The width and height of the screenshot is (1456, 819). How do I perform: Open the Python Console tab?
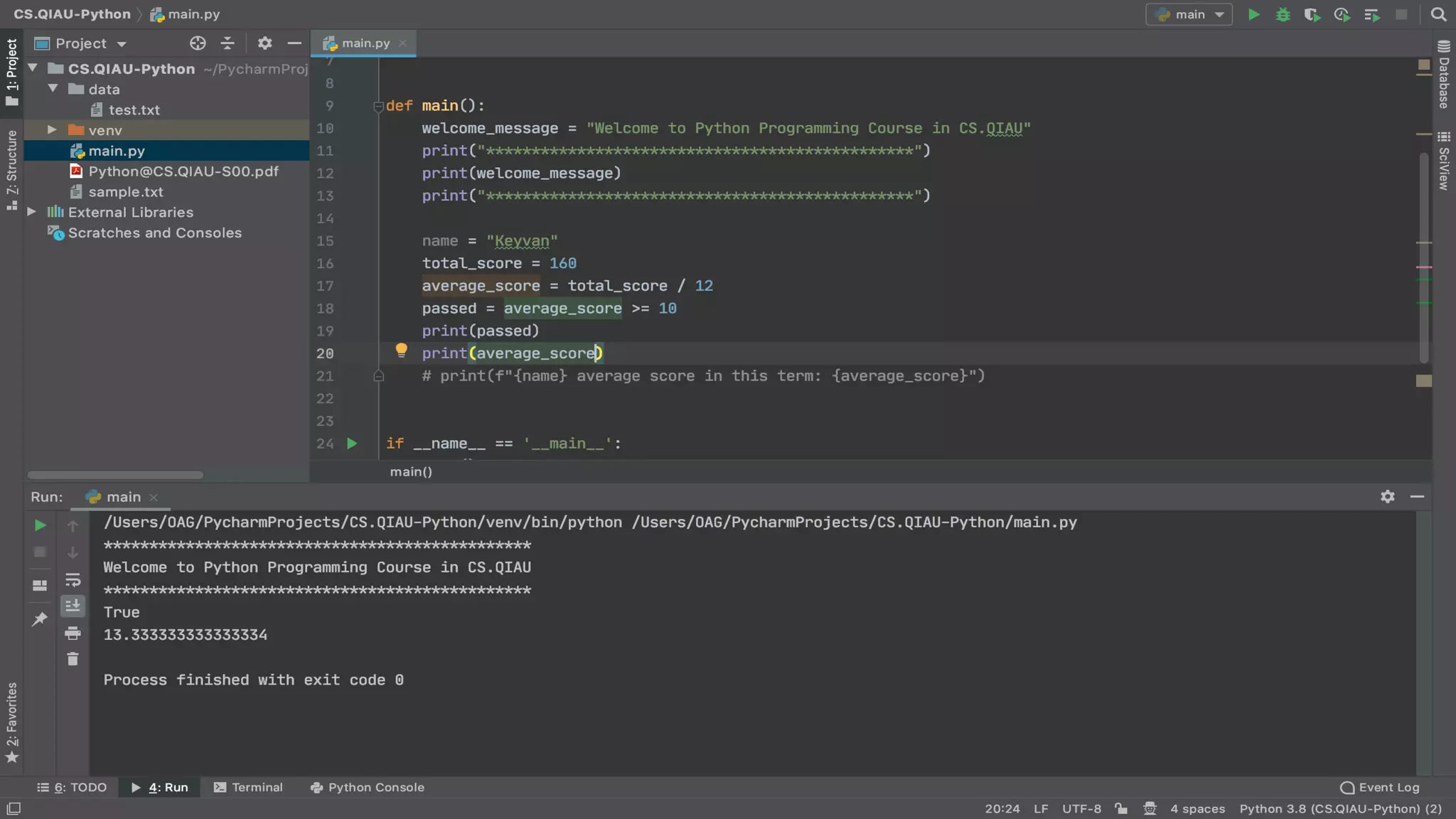click(x=368, y=787)
